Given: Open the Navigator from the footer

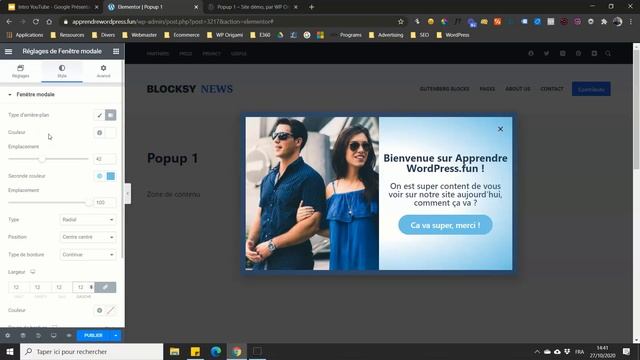Looking at the screenshot, I should coord(23,336).
